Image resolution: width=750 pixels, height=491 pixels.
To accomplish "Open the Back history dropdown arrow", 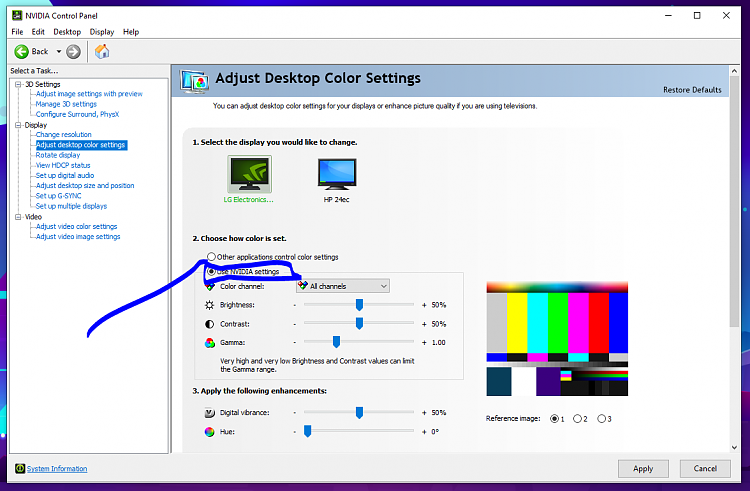I will pos(58,51).
